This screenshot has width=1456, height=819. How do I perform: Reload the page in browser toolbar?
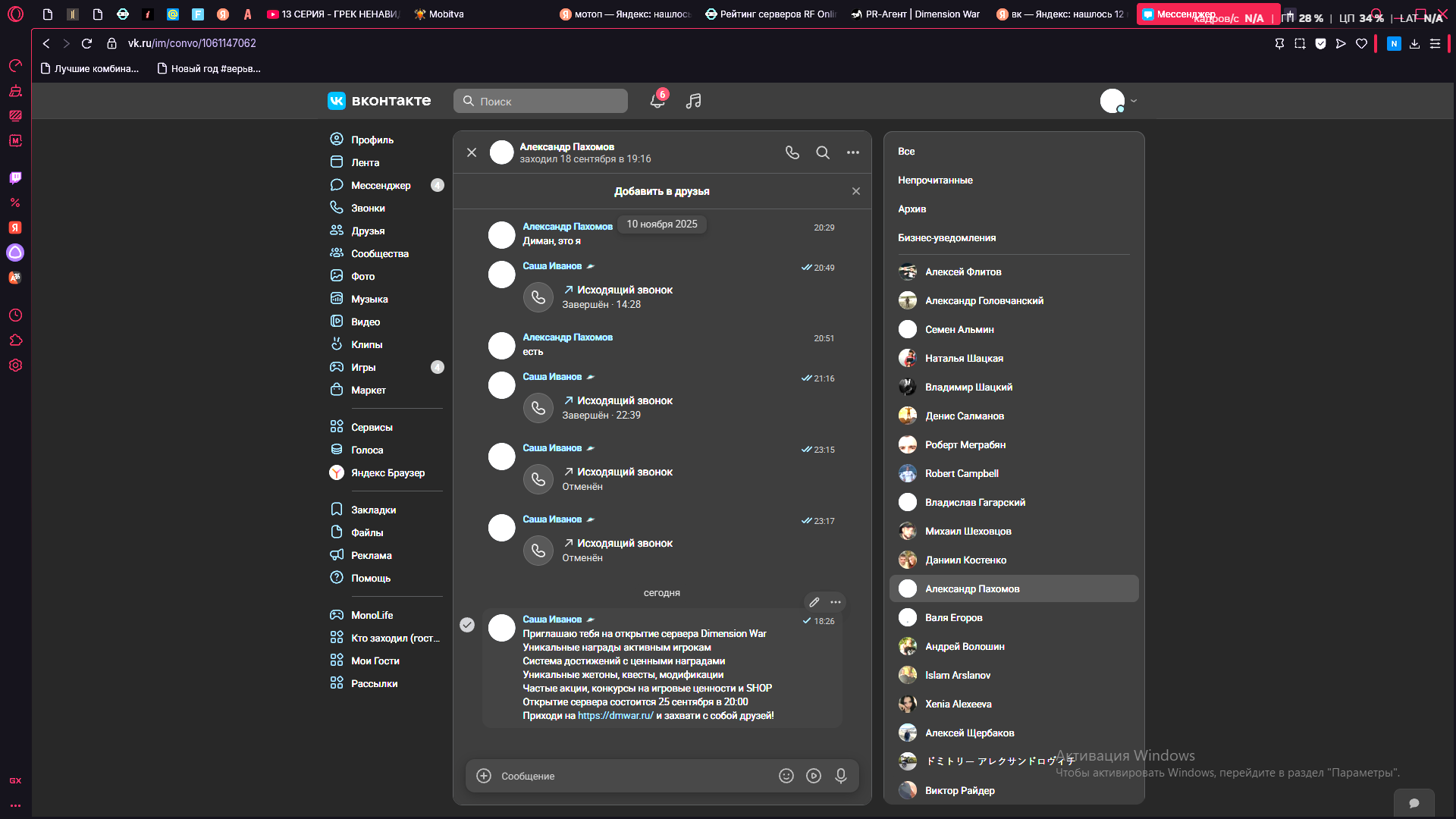86,43
